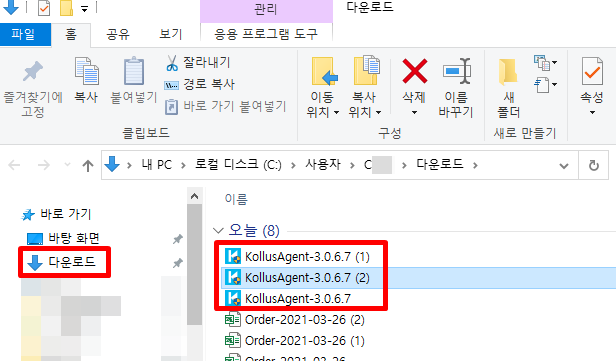The width and height of the screenshot is (616, 361).
Task: Open Copy to (복사 위치) dropdown
Action: (365, 88)
